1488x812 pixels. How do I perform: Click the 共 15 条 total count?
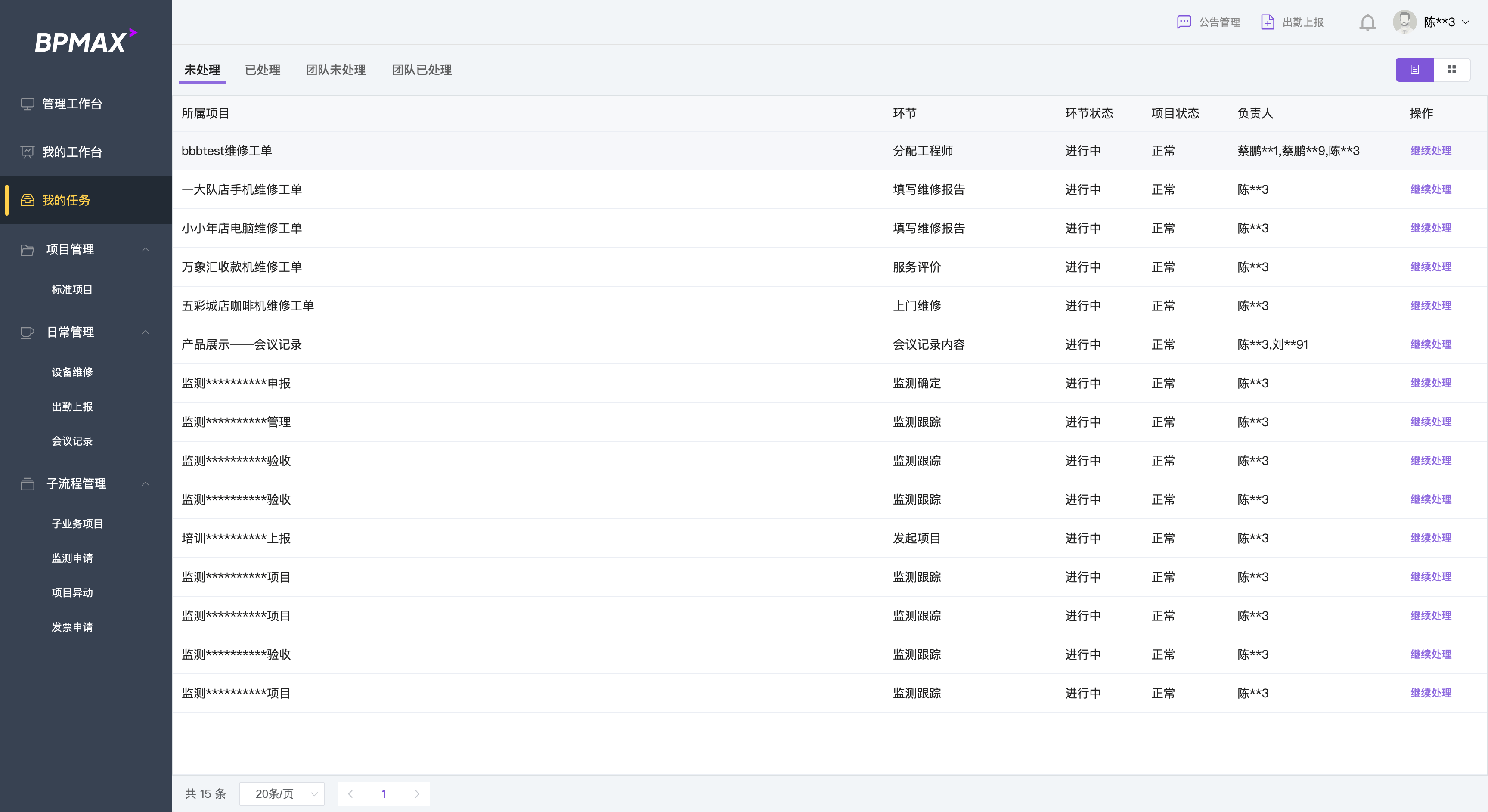click(x=206, y=793)
